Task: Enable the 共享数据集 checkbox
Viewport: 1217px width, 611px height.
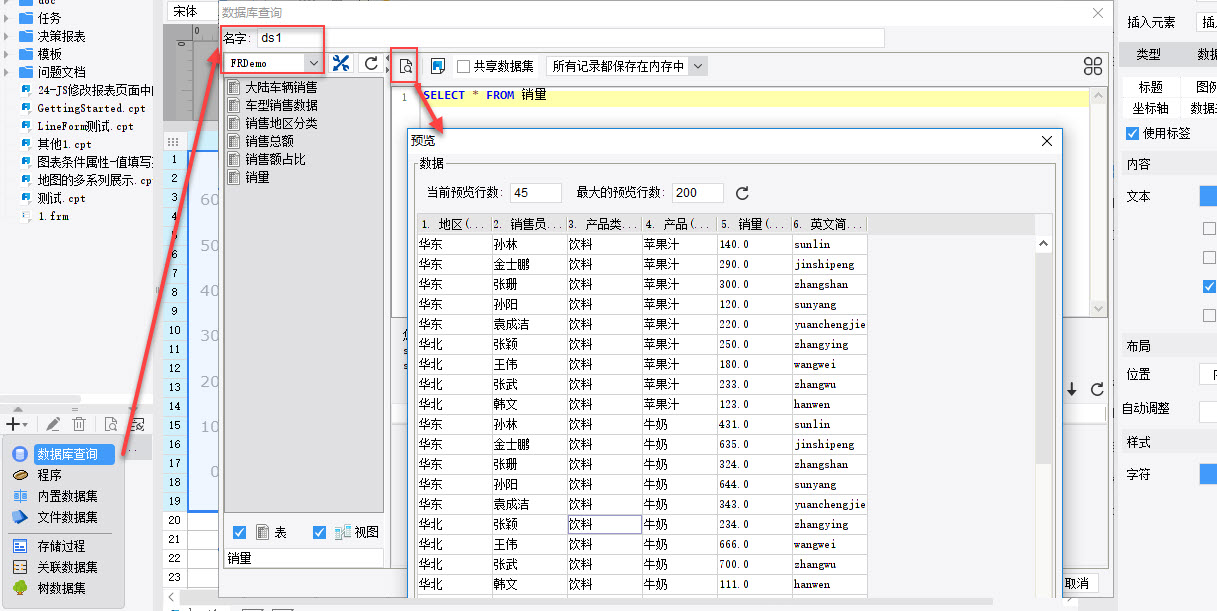Action: (463, 66)
